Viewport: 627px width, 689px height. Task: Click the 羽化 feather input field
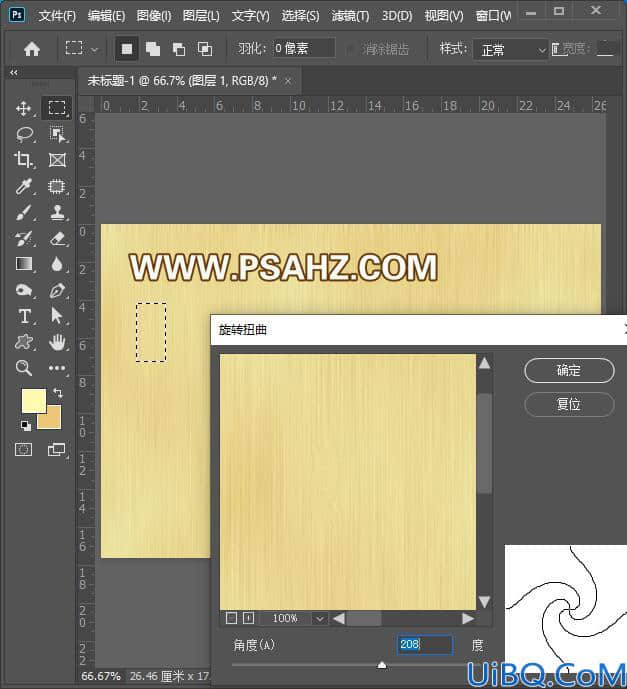click(x=304, y=48)
